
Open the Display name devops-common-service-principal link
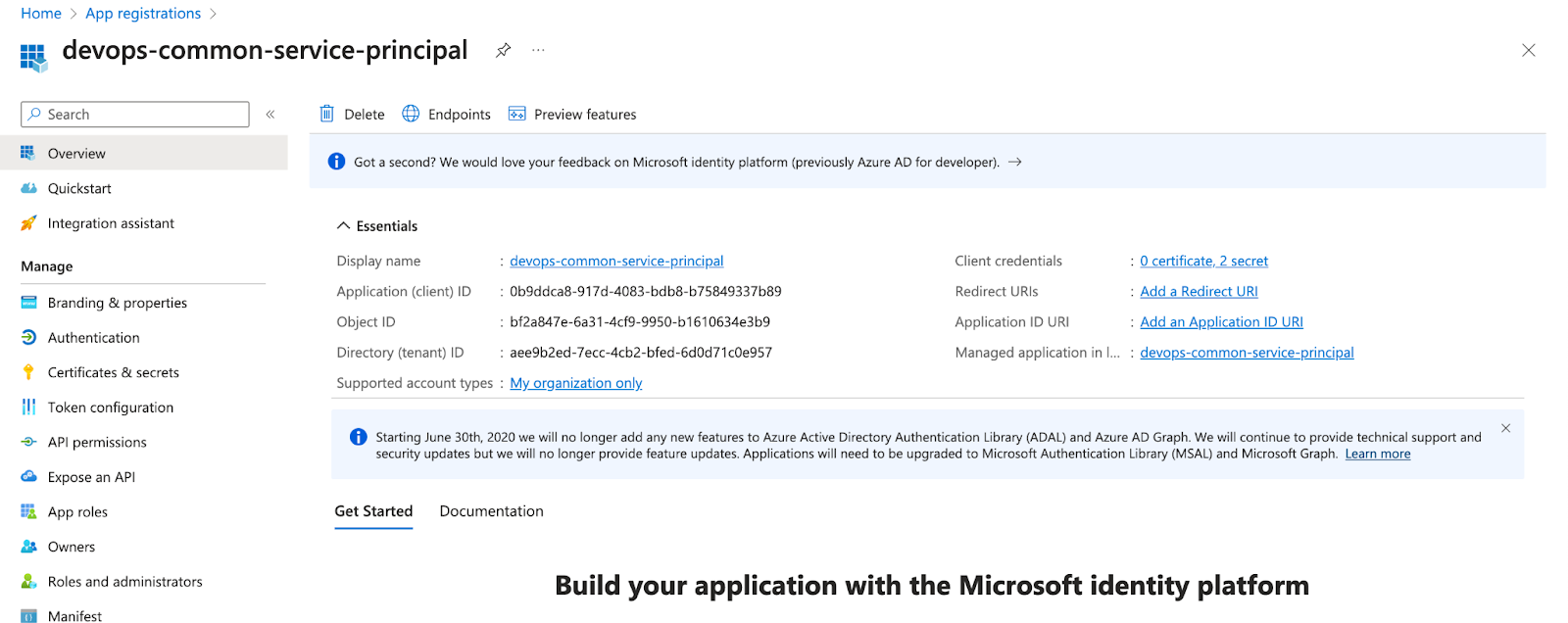click(x=616, y=261)
